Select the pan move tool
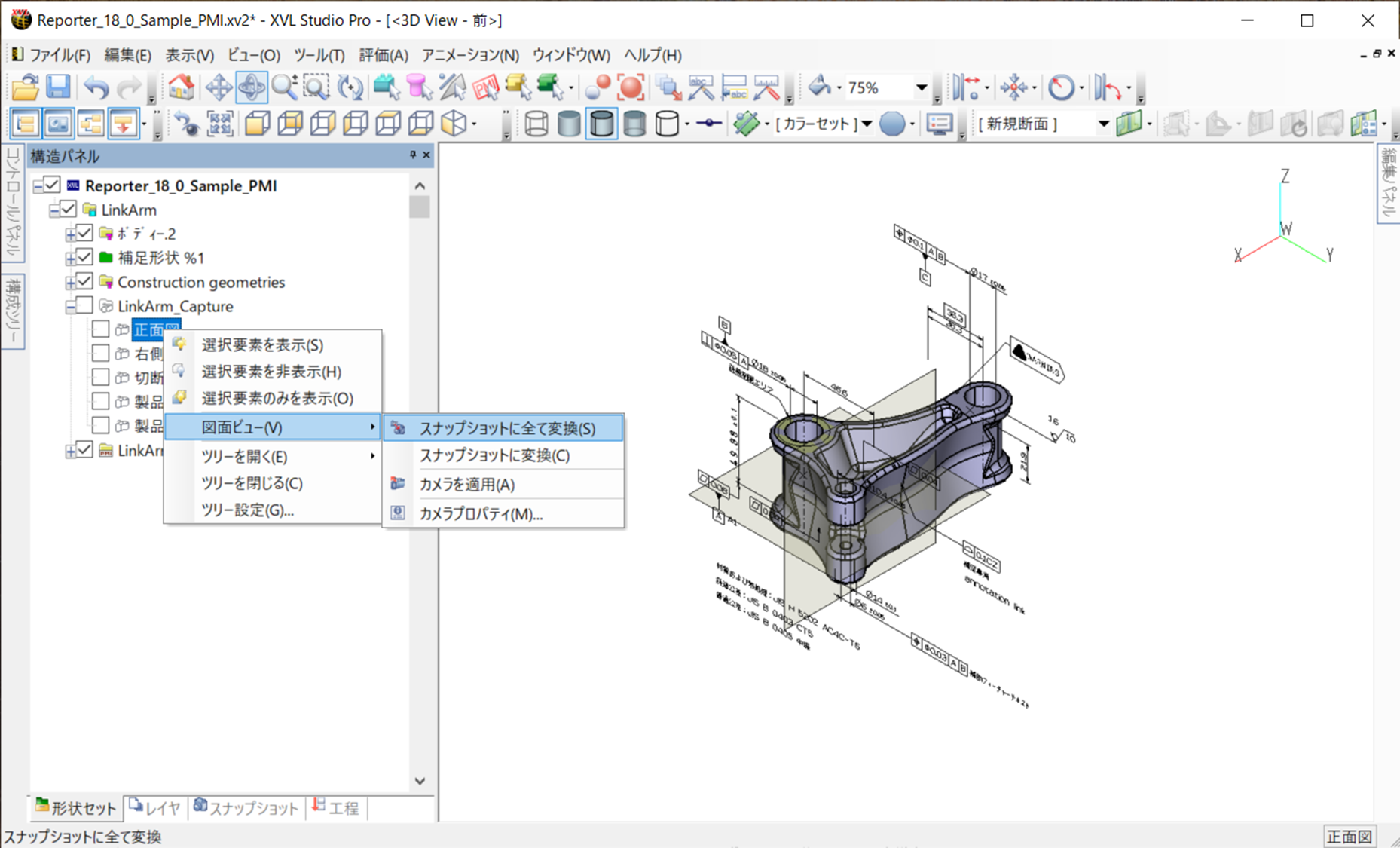Image resolution: width=1400 pixels, height=848 pixels. point(219,87)
